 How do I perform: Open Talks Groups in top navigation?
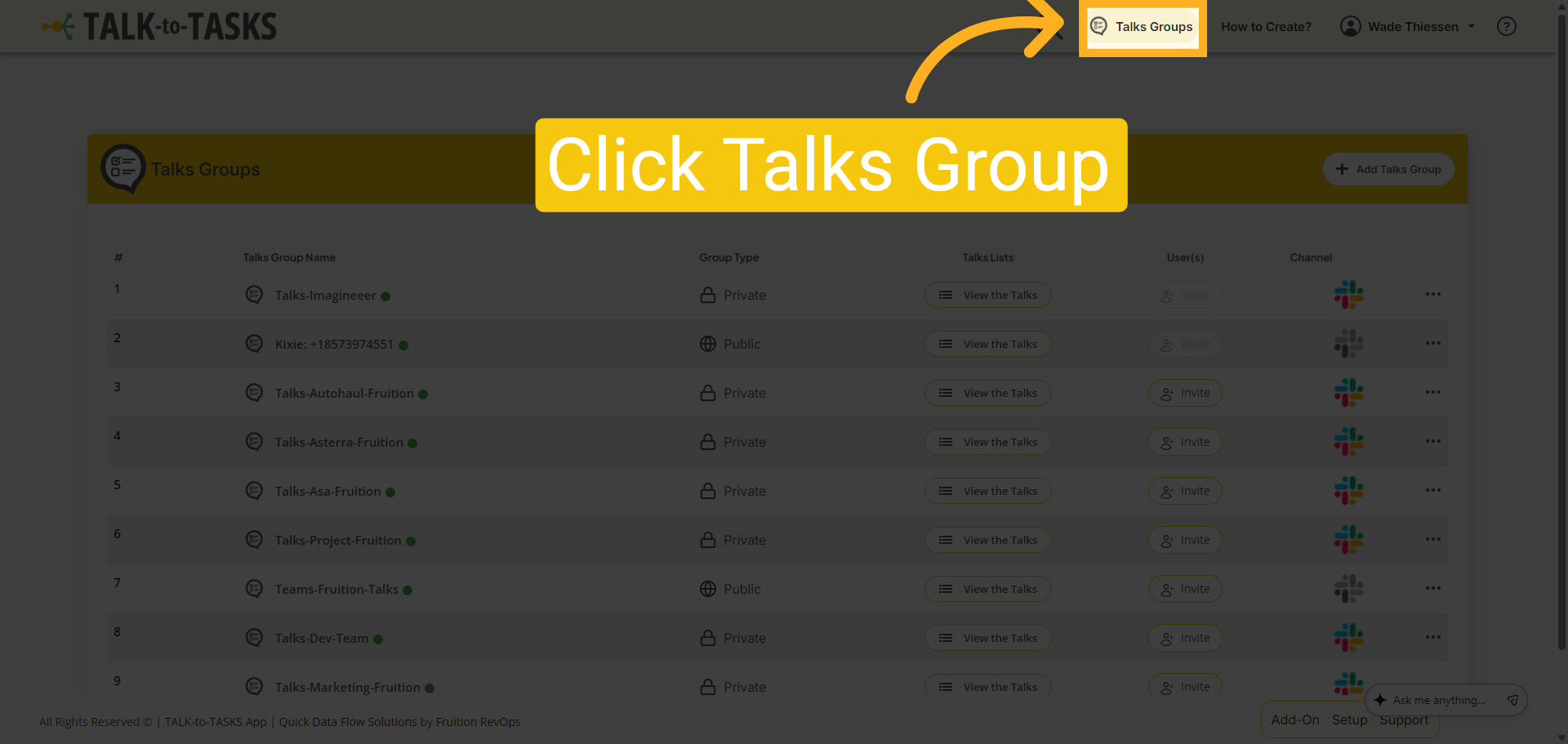click(x=1143, y=27)
